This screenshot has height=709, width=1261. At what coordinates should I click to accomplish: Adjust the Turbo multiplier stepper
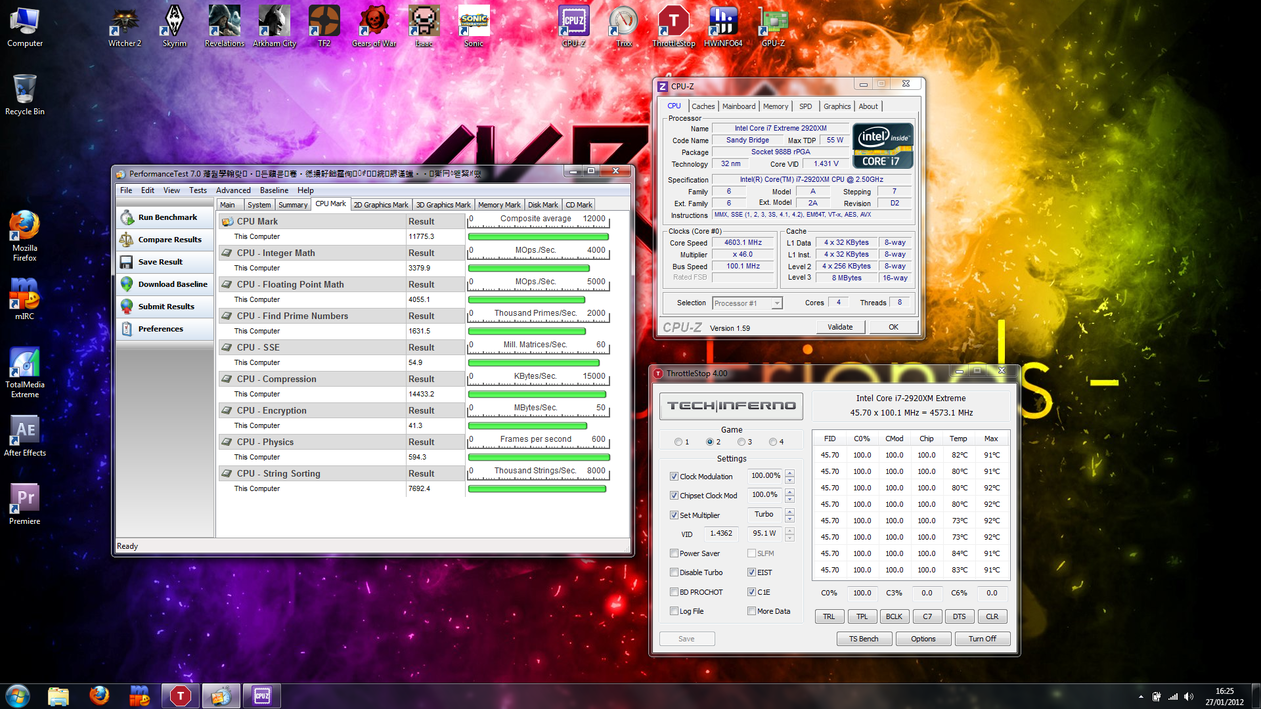[x=789, y=515]
